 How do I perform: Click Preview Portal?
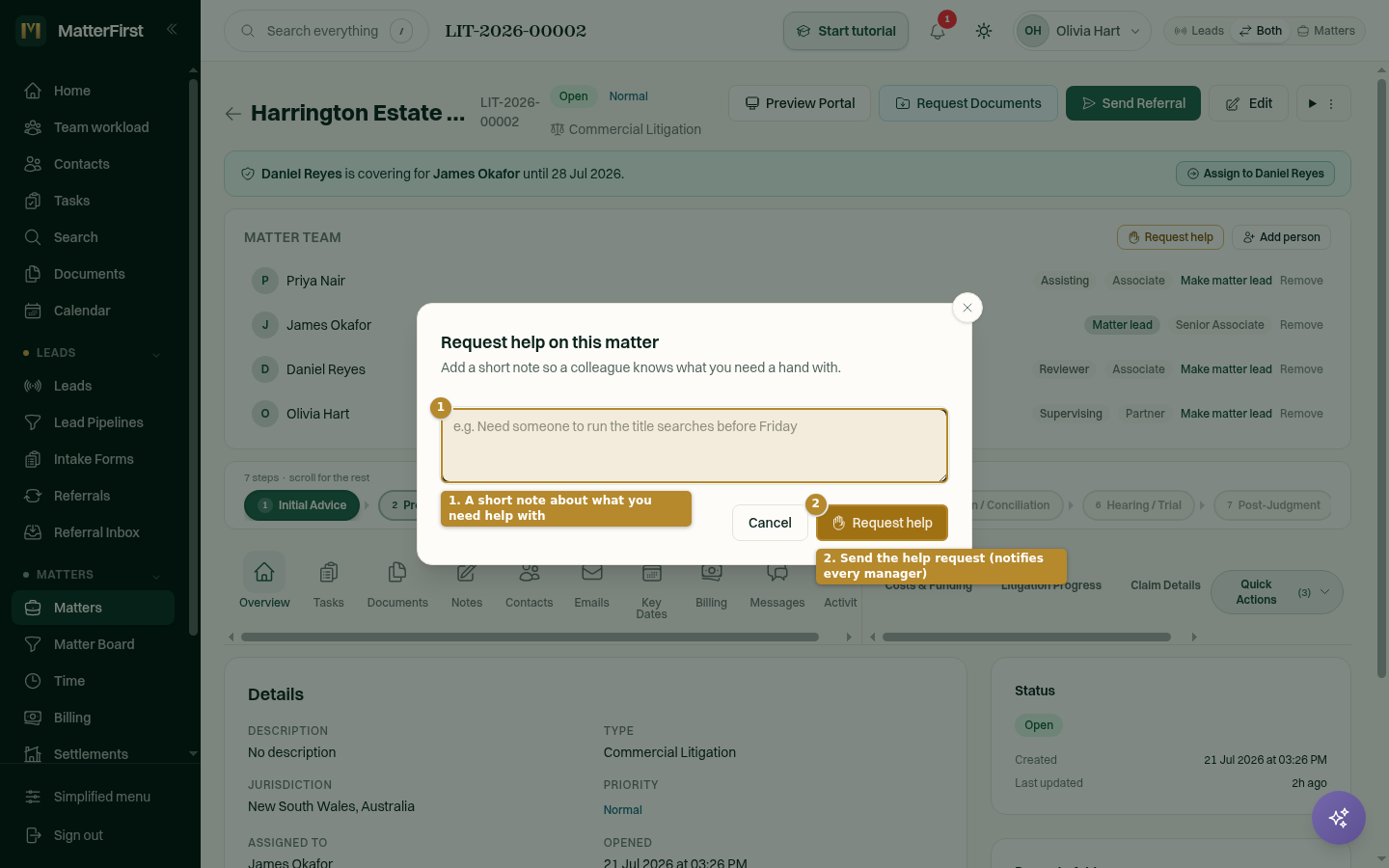coord(800,103)
